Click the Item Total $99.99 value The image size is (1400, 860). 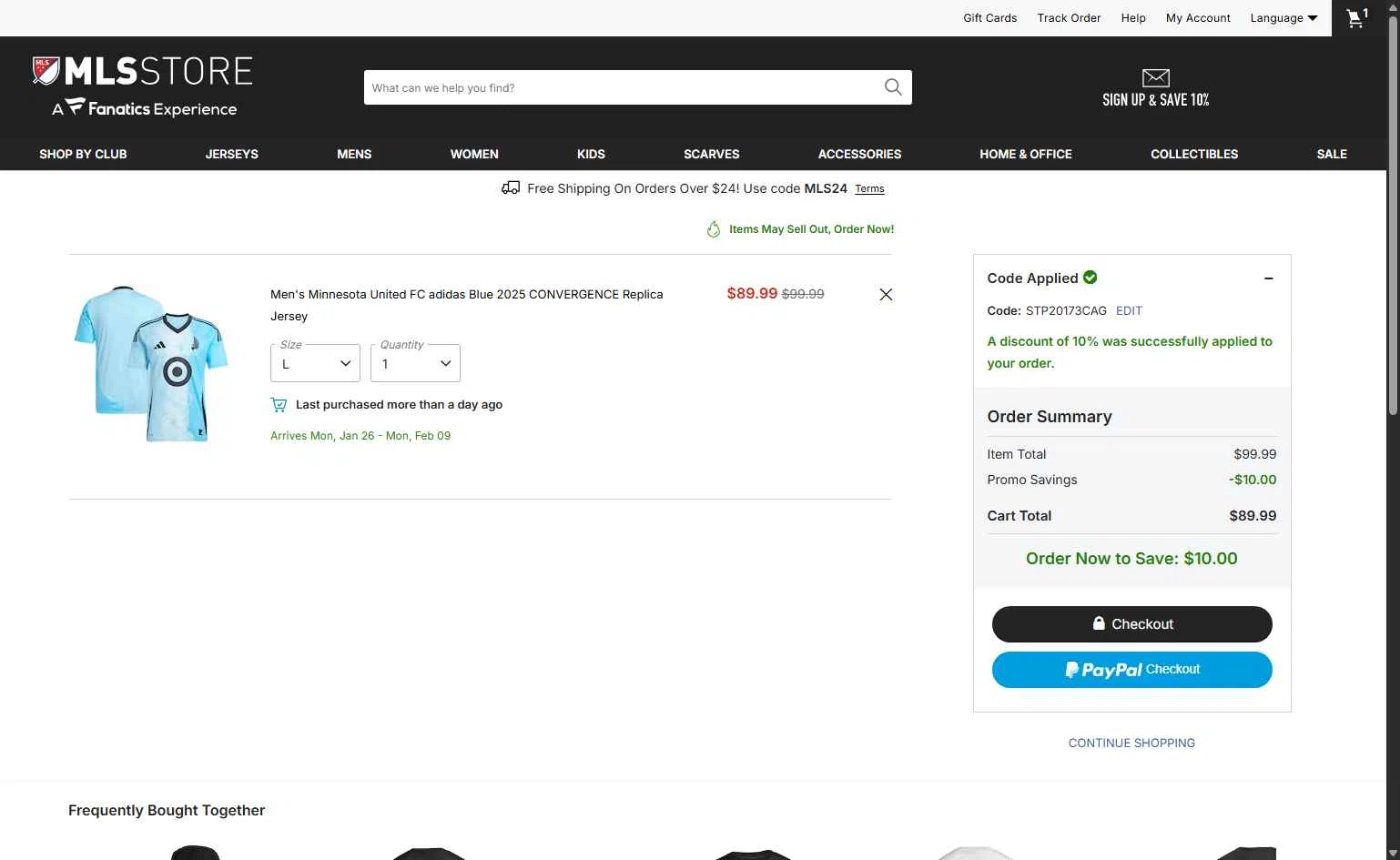point(1254,454)
